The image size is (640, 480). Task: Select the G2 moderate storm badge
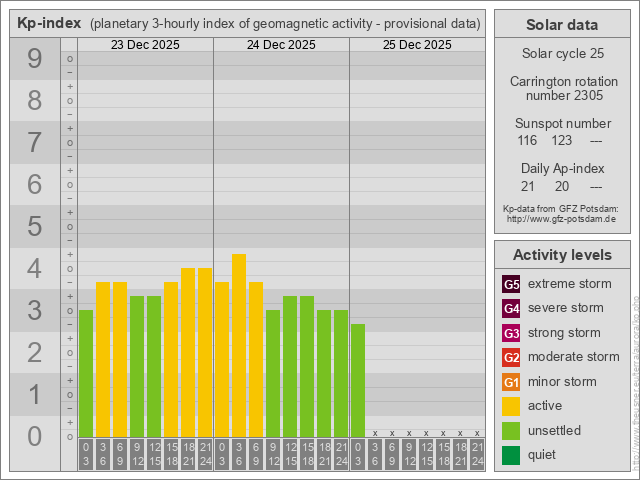tap(511, 357)
